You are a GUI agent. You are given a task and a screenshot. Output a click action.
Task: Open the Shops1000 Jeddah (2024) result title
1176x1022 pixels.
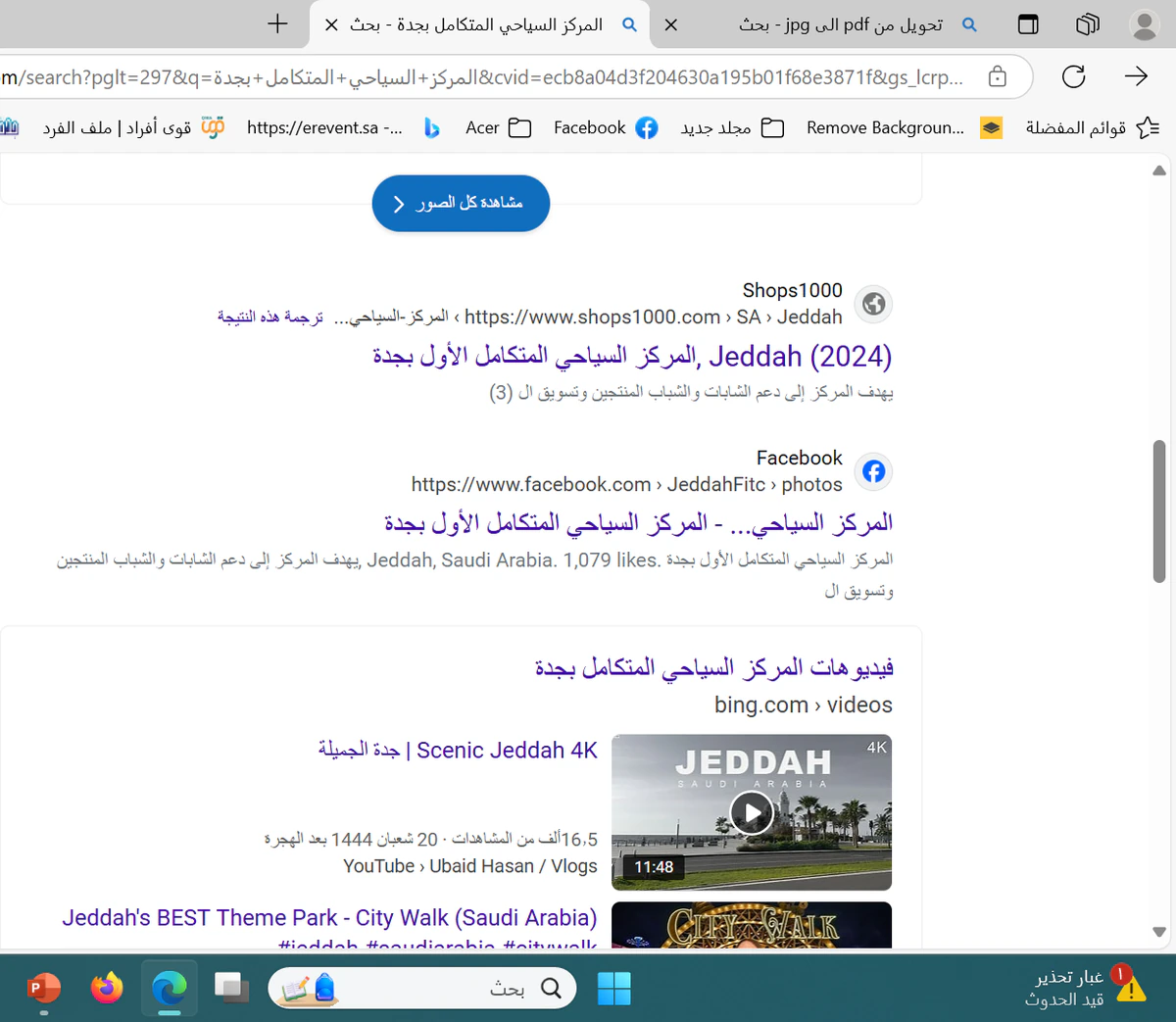point(632,356)
